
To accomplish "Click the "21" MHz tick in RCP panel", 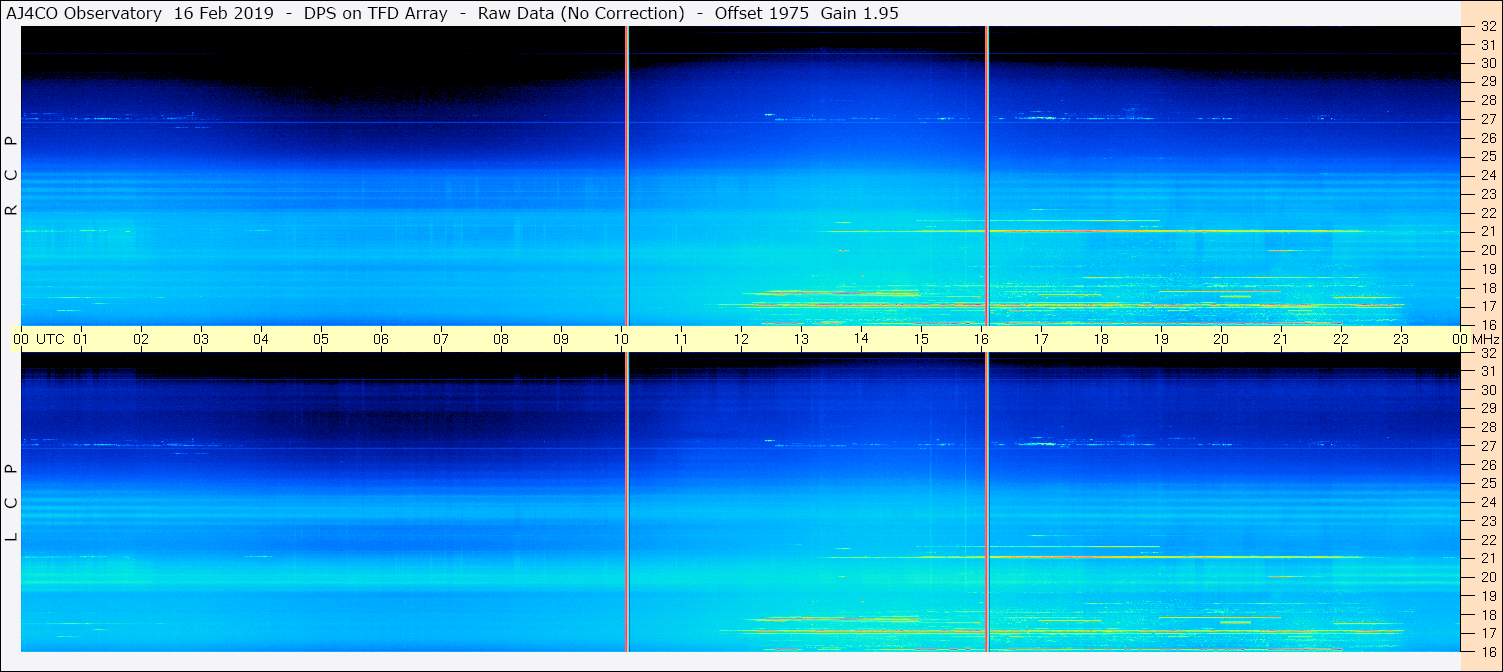I will [x=1486, y=231].
